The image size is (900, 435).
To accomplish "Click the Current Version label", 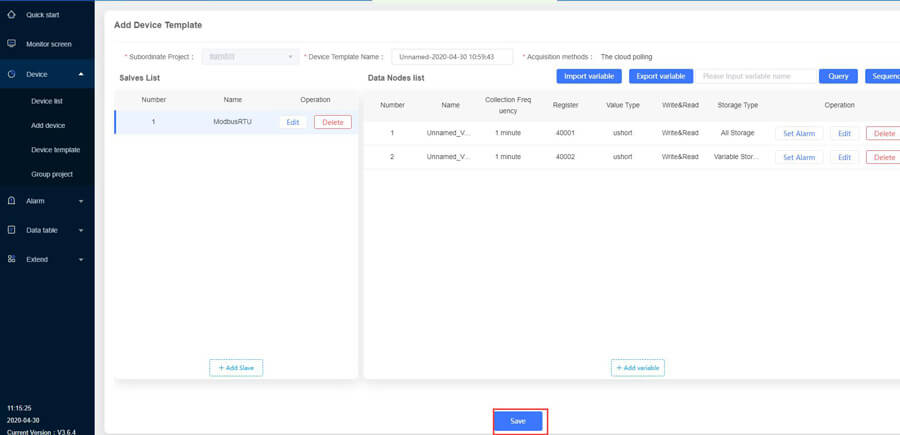I will [x=41, y=432].
